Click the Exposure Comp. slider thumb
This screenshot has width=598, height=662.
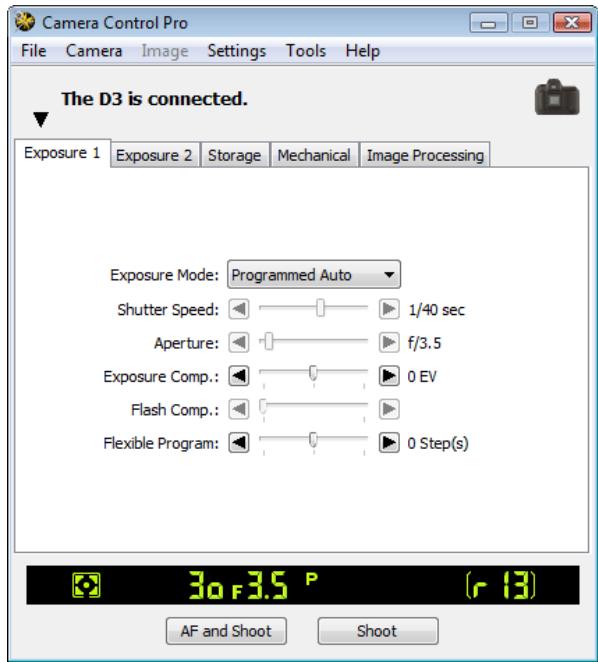[313, 373]
